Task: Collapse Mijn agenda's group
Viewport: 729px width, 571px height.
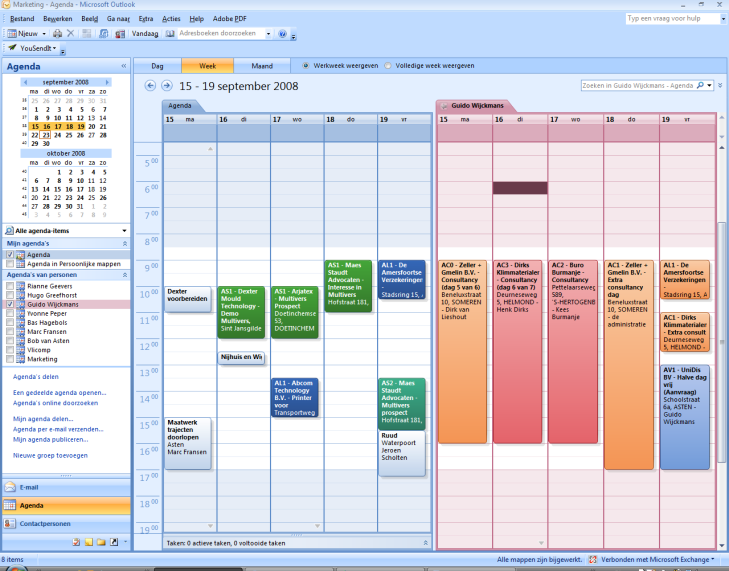Action: pyautogui.click(x=125, y=243)
